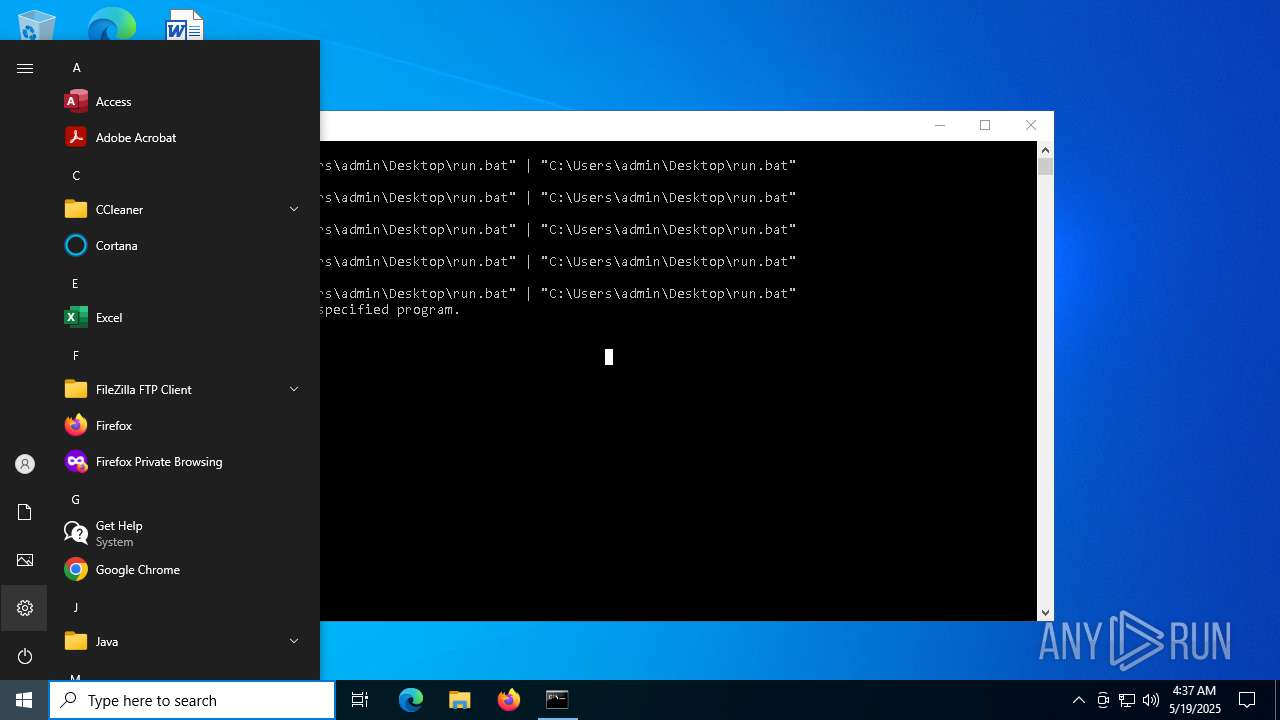Expand the CCleaner folder chevron

point(294,210)
